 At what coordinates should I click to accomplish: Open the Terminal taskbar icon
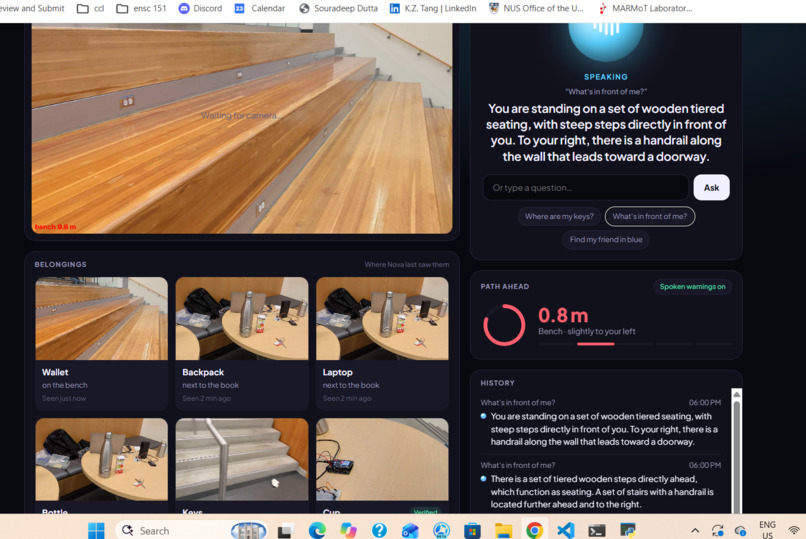pos(596,530)
